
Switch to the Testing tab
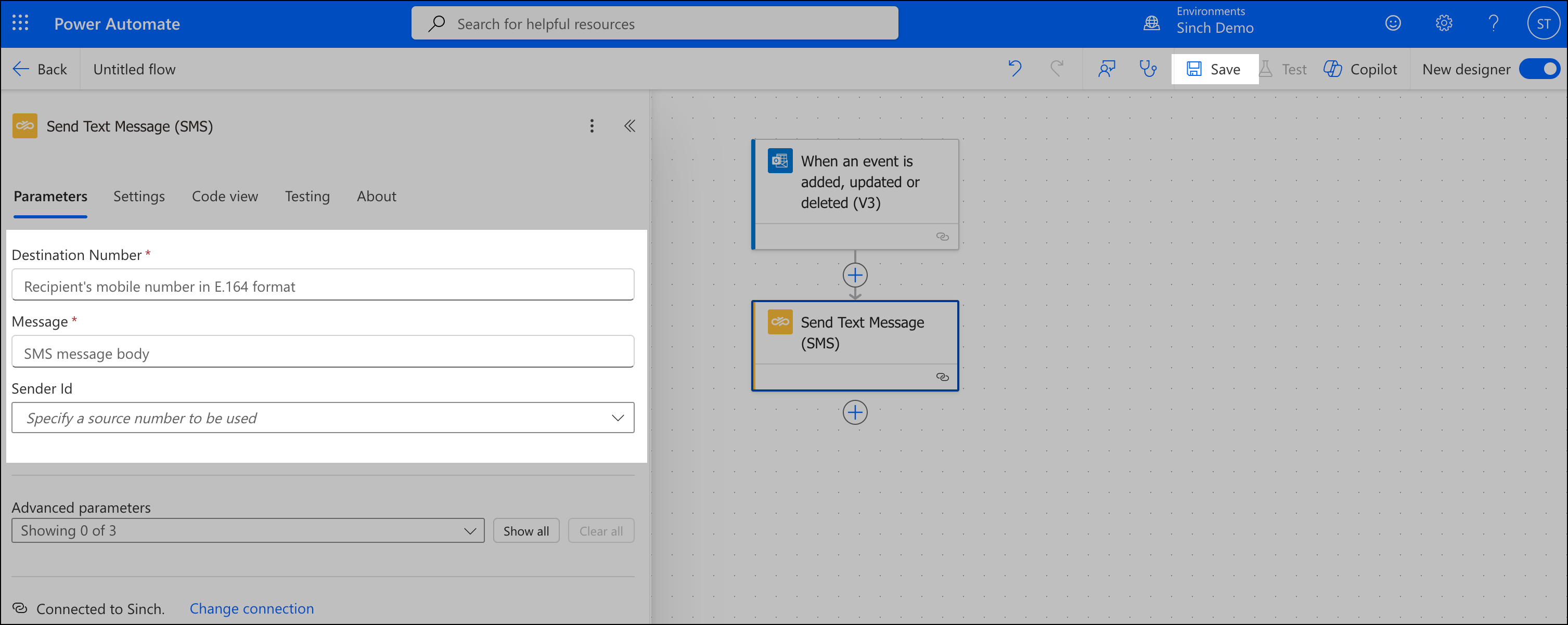tap(307, 196)
